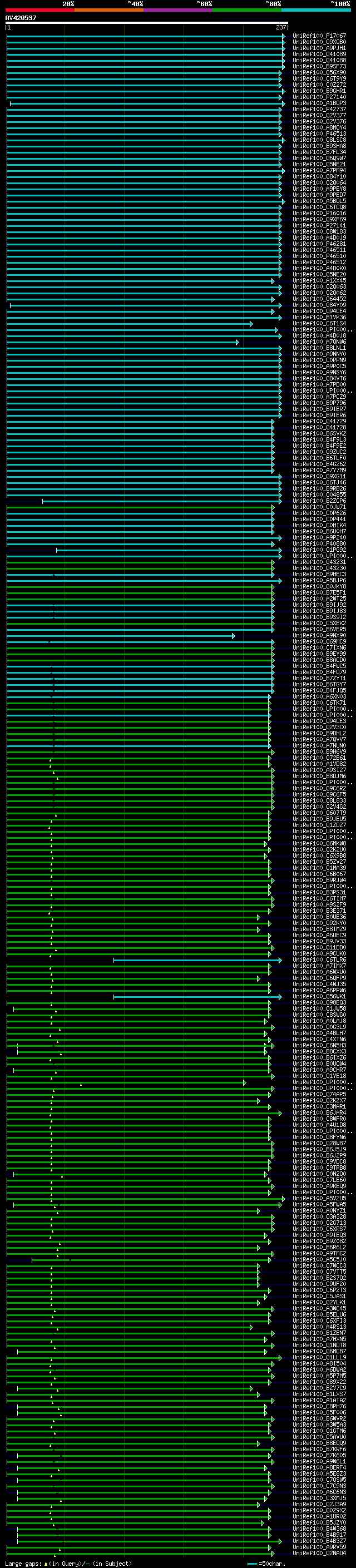Screen dimensions: 356x1568
Task: Open hit UniRef100_P17067
Action: click(319, 36)
